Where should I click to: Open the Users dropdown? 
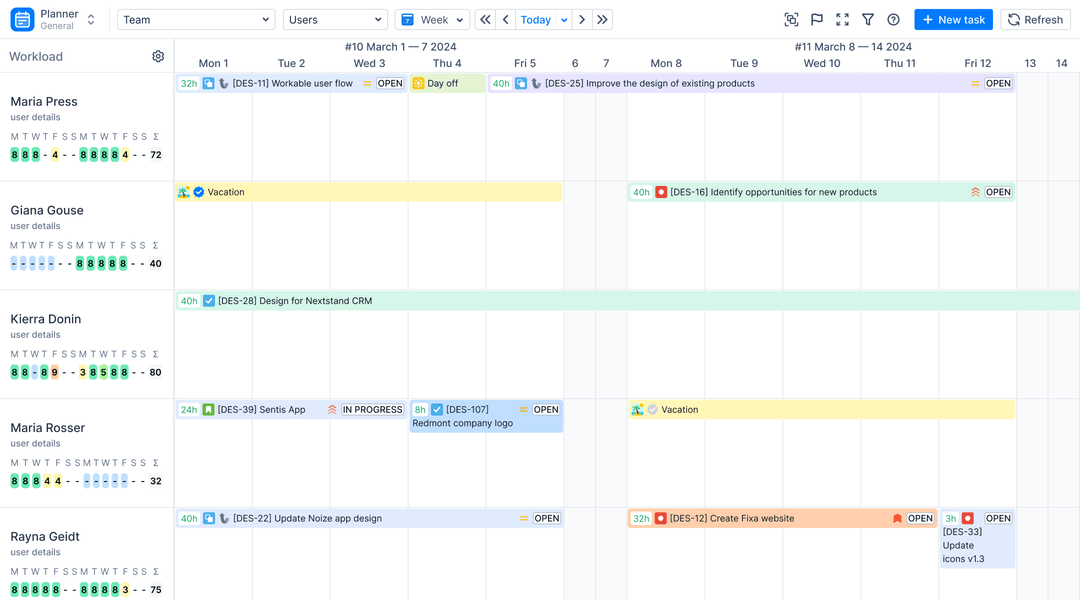click(x=335, y=19)
